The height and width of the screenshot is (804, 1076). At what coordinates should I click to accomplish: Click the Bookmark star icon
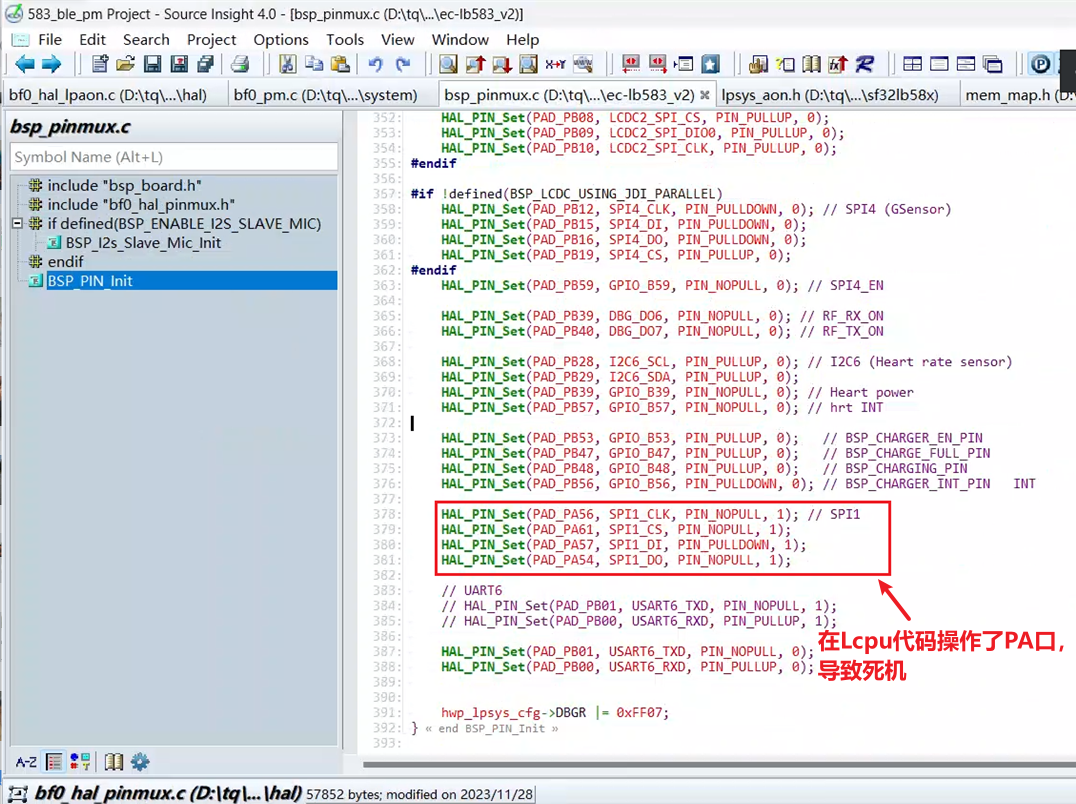(710, 65)
